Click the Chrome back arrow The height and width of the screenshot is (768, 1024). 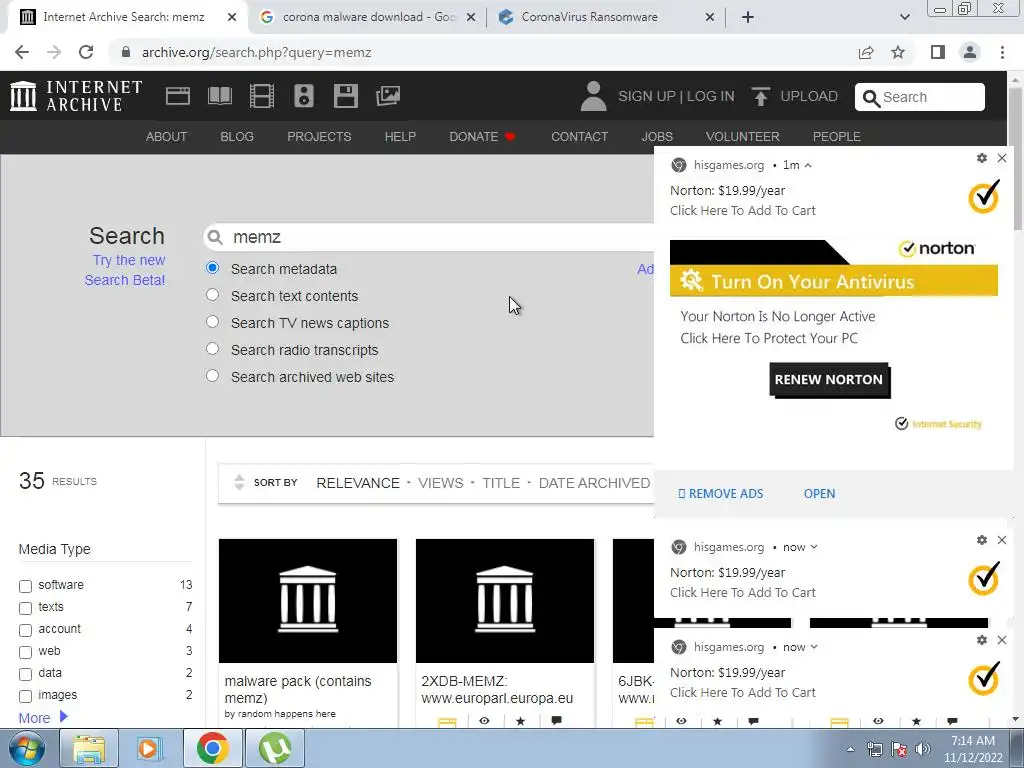coord(22,52)
